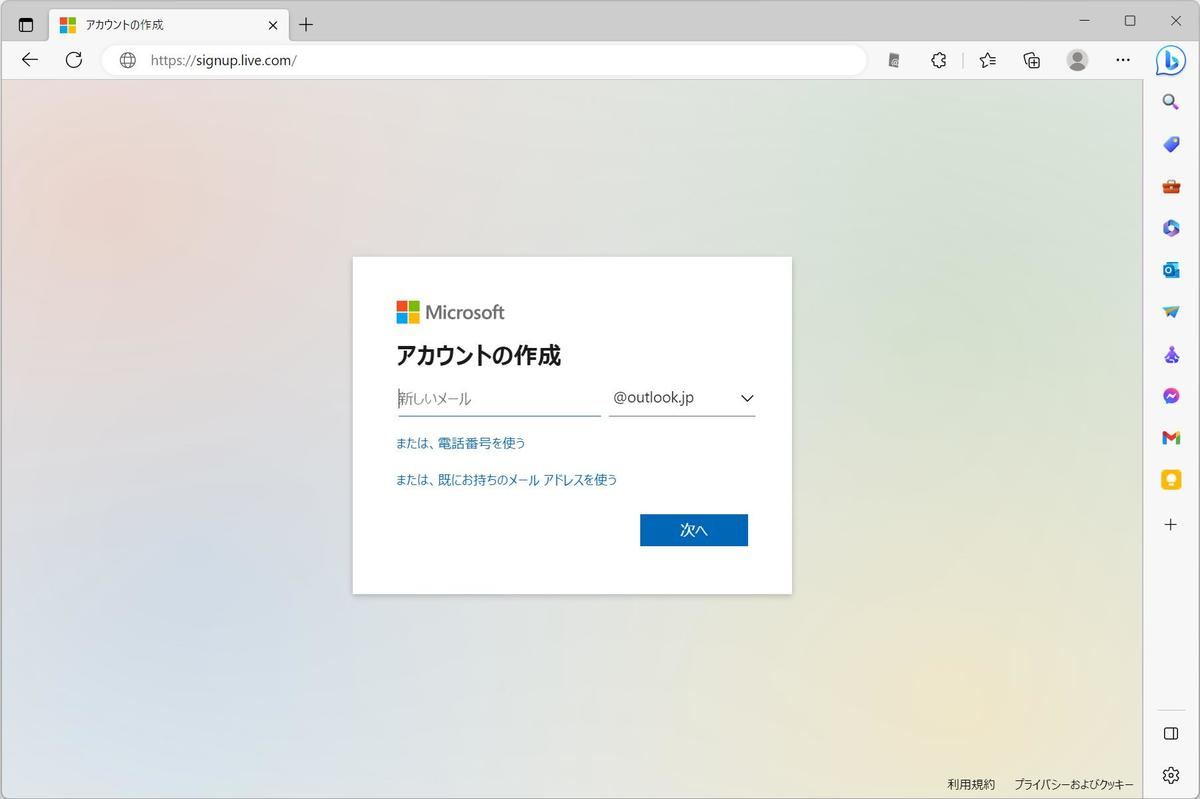
Task: Click the 新しいメール email input field
Action: coord(499,398)
